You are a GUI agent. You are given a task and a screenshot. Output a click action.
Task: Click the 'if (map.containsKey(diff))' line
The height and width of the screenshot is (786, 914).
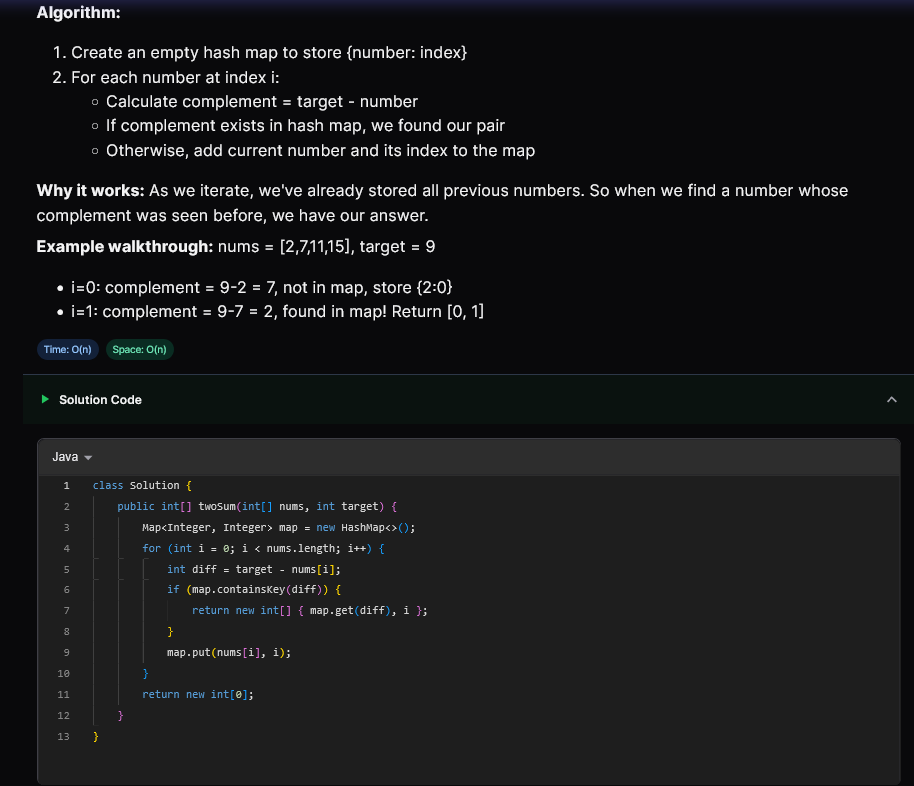(254, 590)
